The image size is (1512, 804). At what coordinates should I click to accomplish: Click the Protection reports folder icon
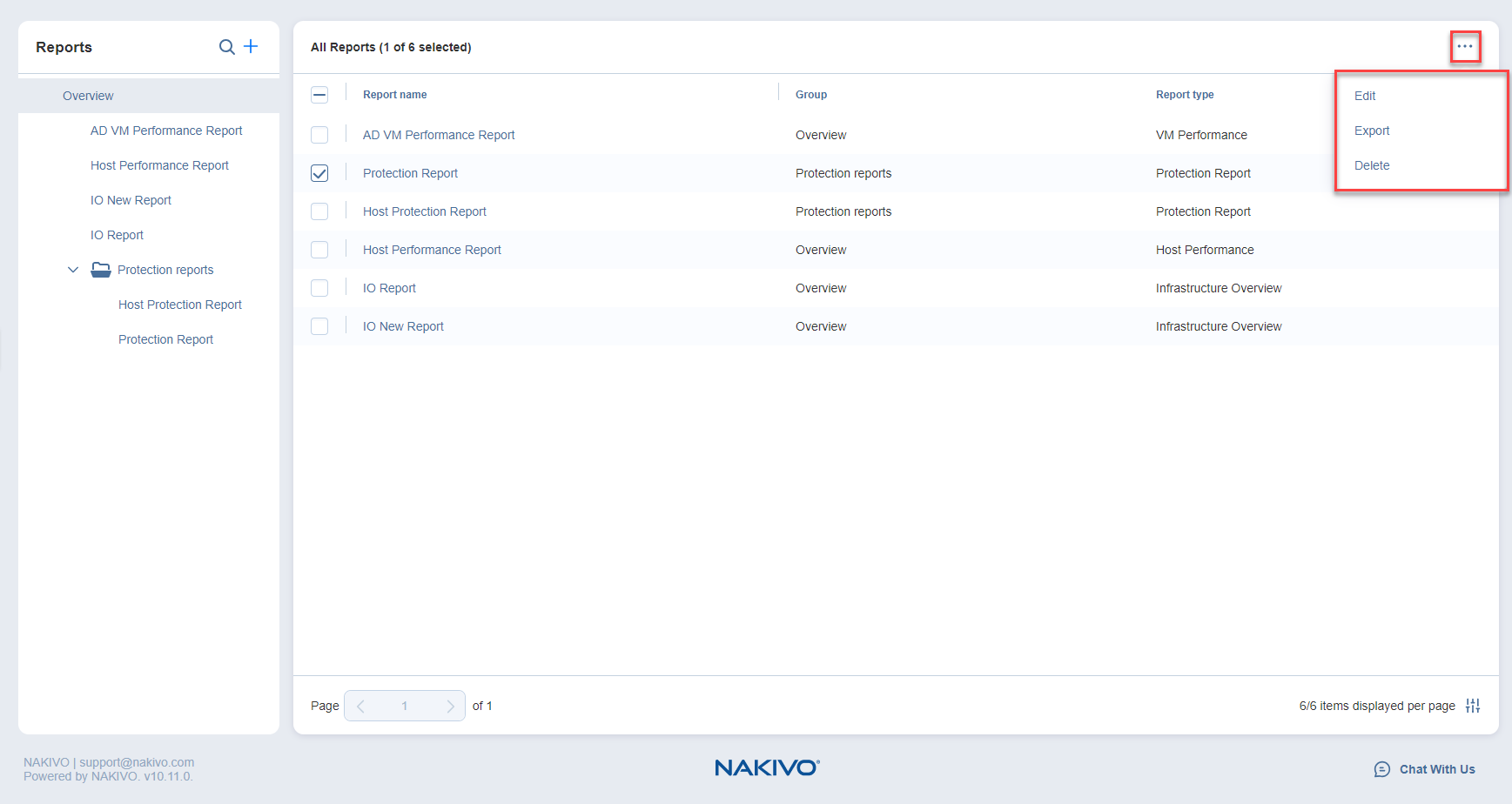coord(101,270)
